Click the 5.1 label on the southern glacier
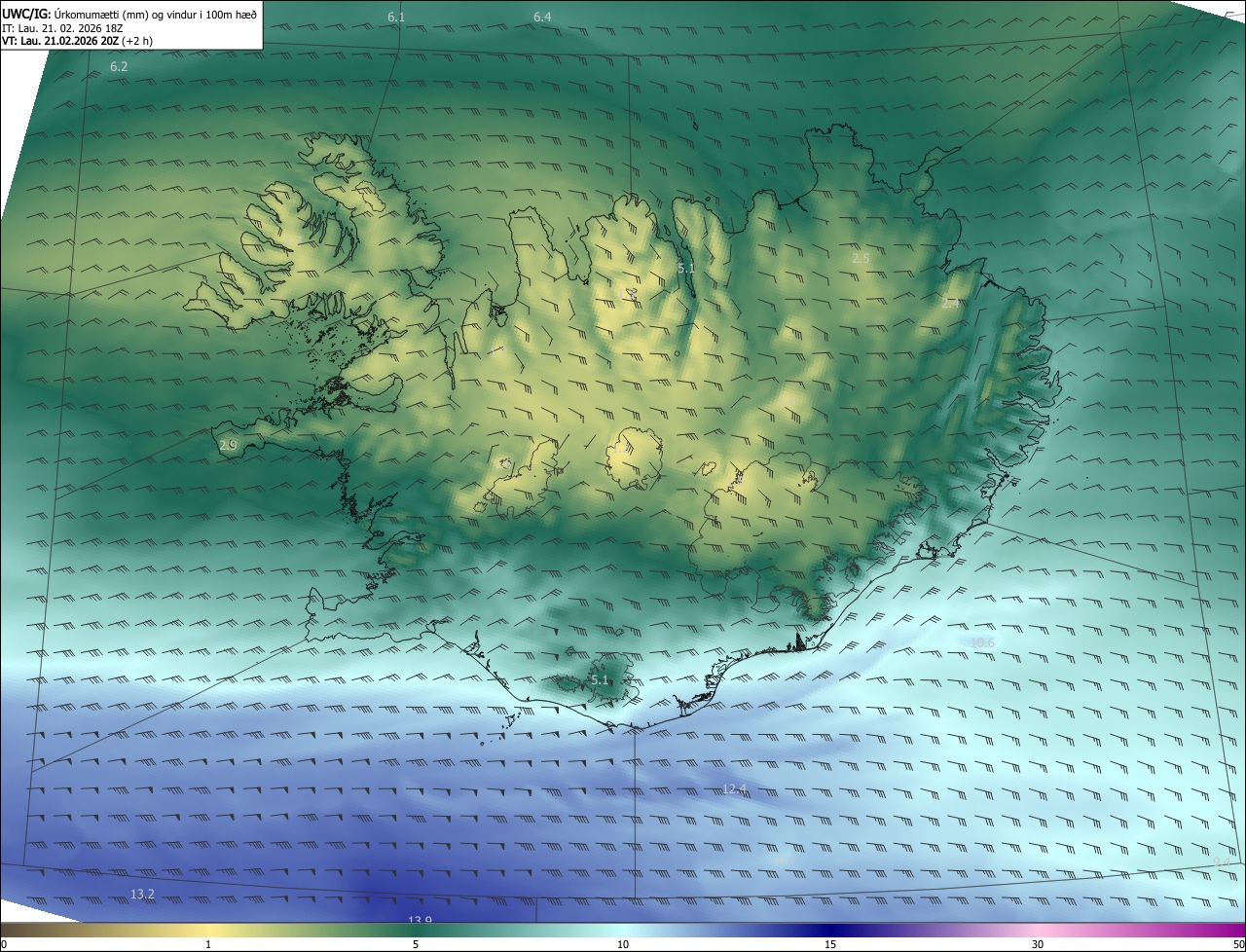 coord(599,680)
